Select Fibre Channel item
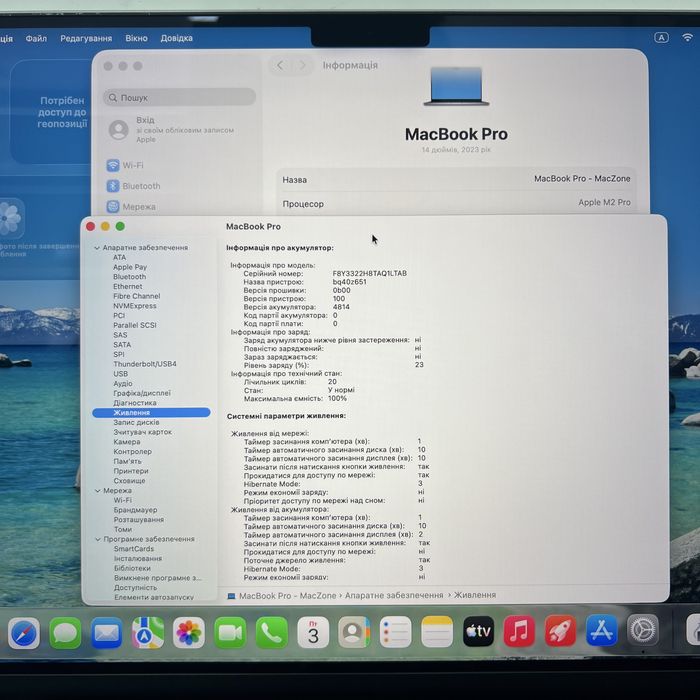This screenshot has height=700, width=700. click(x=137, y=296)
